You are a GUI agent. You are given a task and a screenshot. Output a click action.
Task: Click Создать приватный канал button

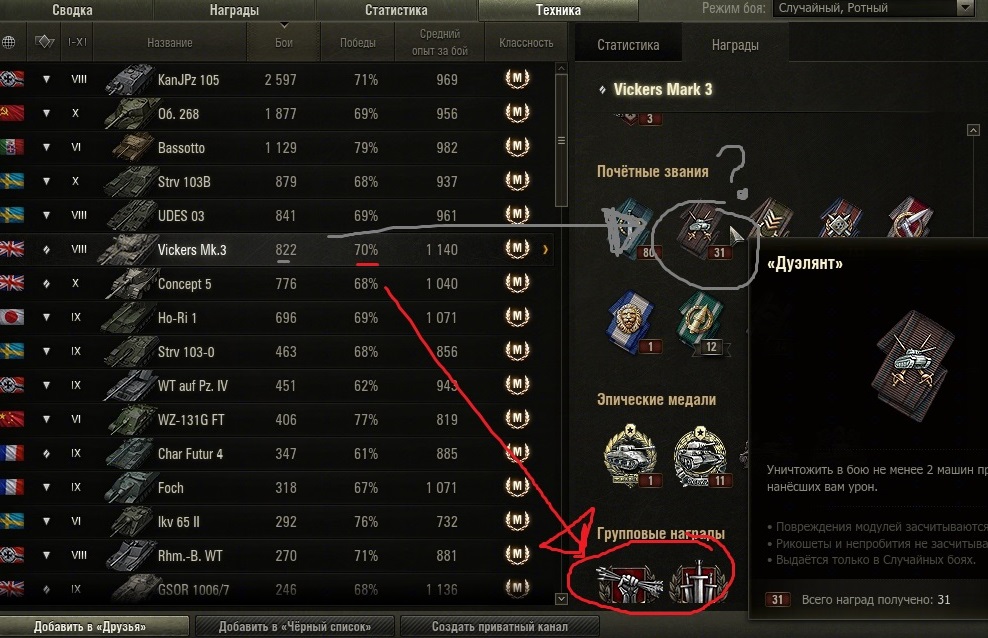click(x=500, y=627)
